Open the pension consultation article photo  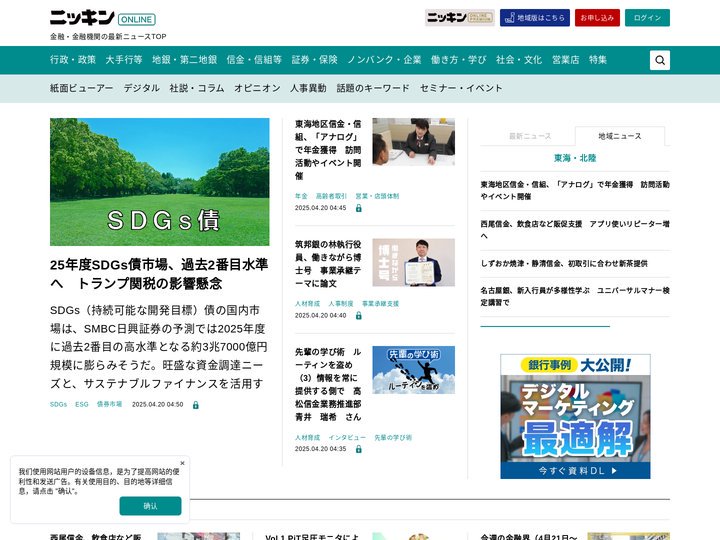click(413, 142)
